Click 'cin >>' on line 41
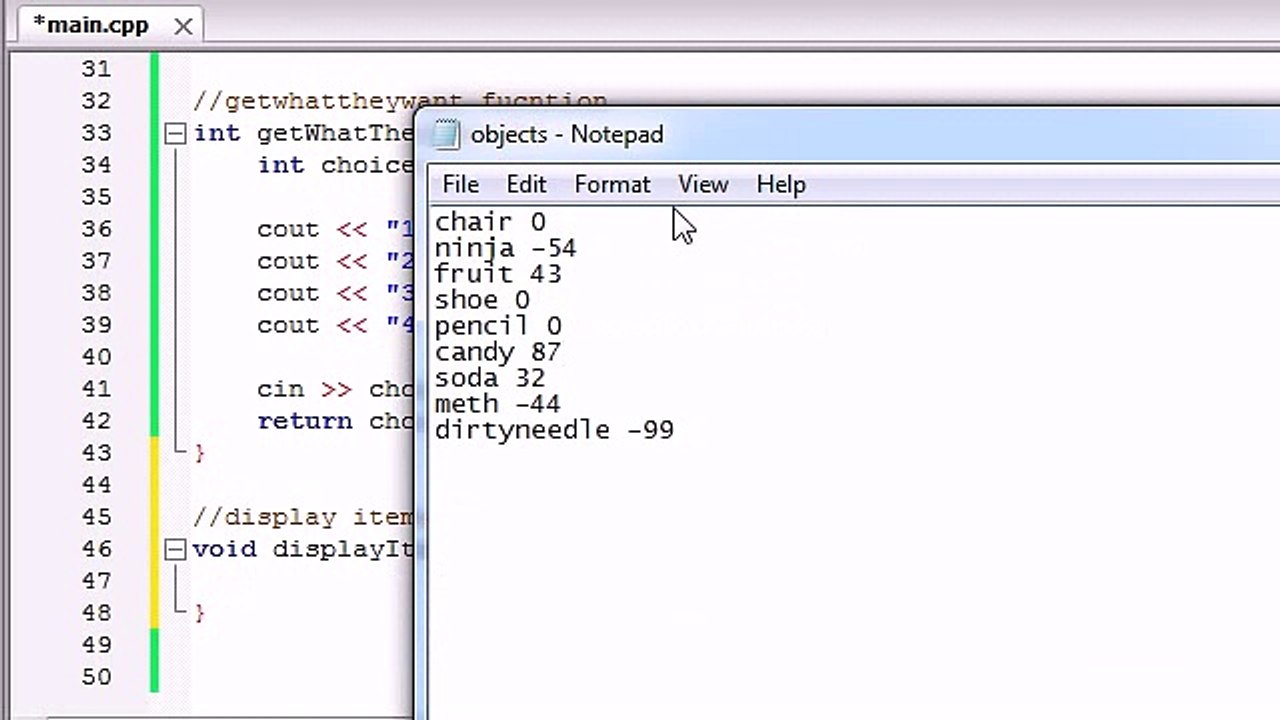1280x720 pixels. 304,389
